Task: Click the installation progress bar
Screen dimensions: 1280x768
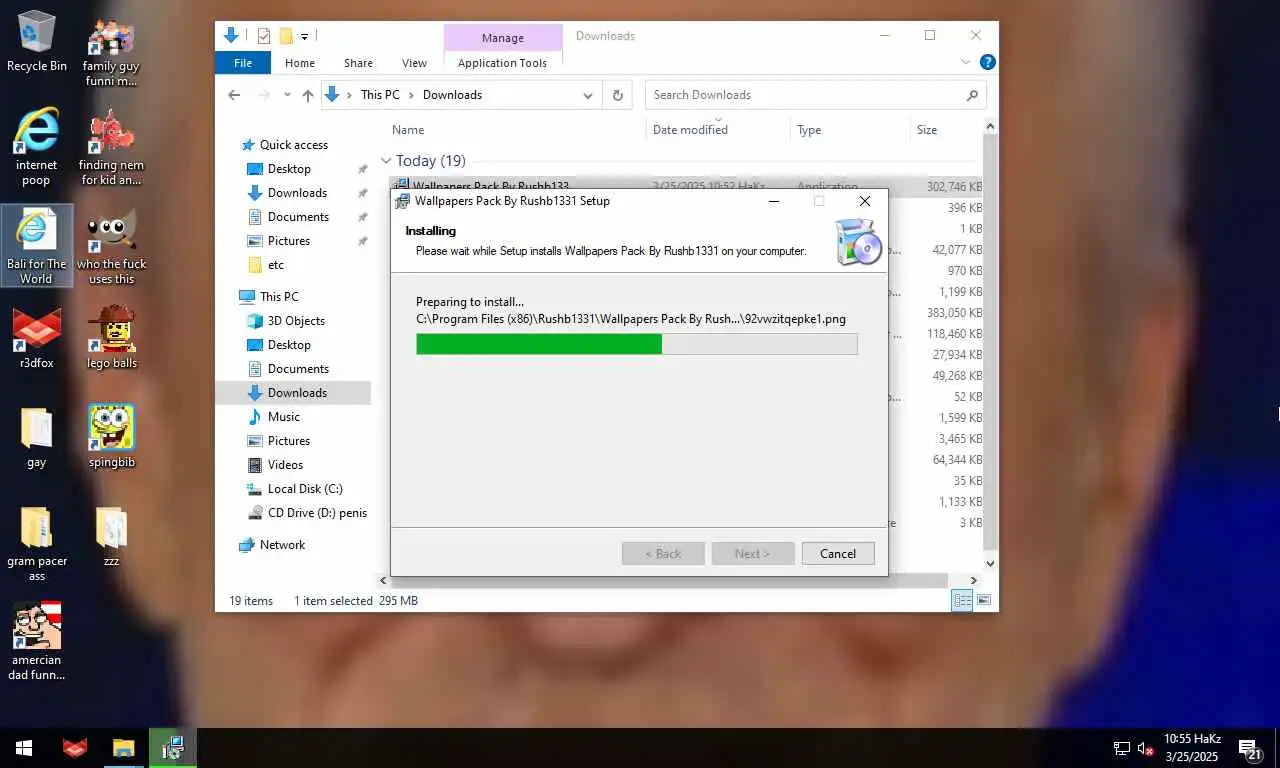Action: (x=637, y=344)
